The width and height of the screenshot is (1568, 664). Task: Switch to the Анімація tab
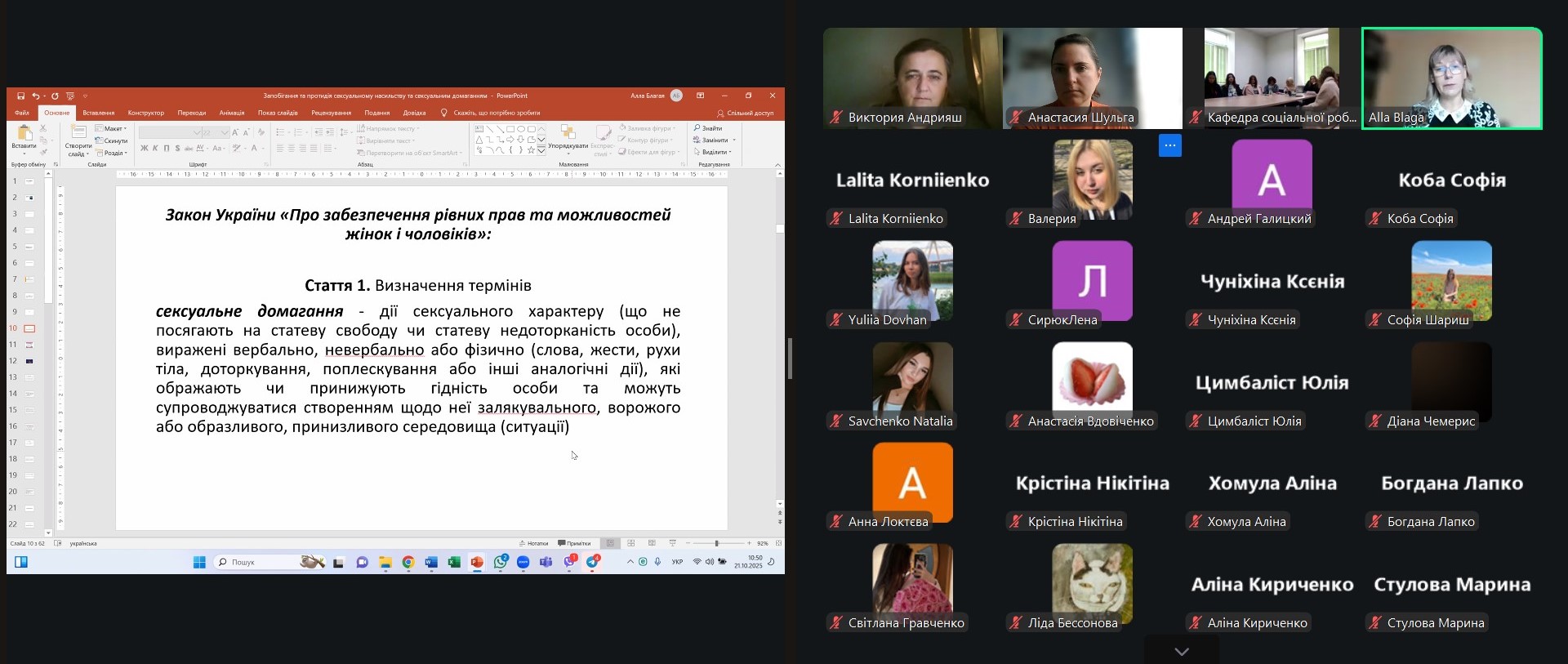click(x=231, y=113)
